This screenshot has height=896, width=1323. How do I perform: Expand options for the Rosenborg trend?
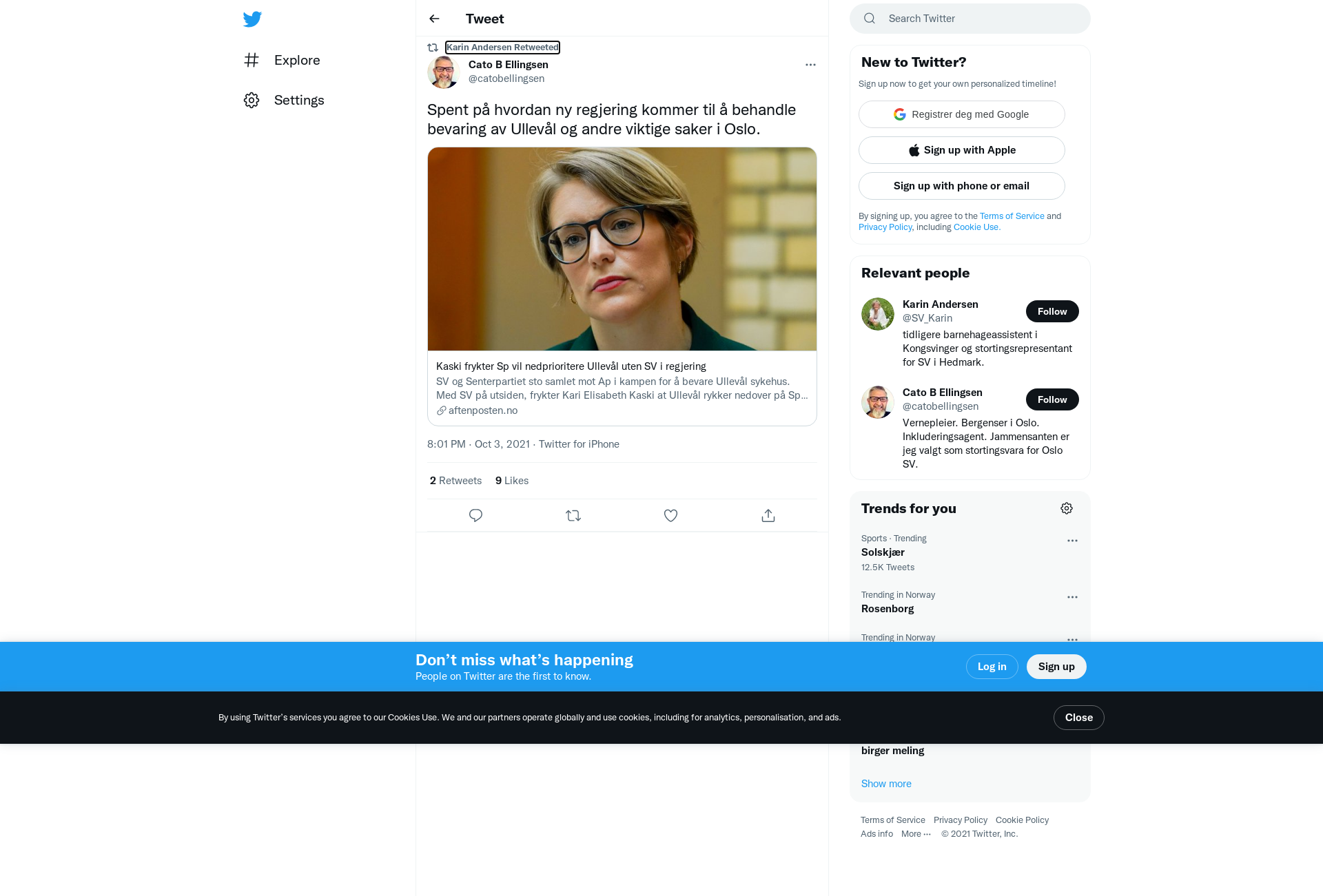(x=1072, y=597)
